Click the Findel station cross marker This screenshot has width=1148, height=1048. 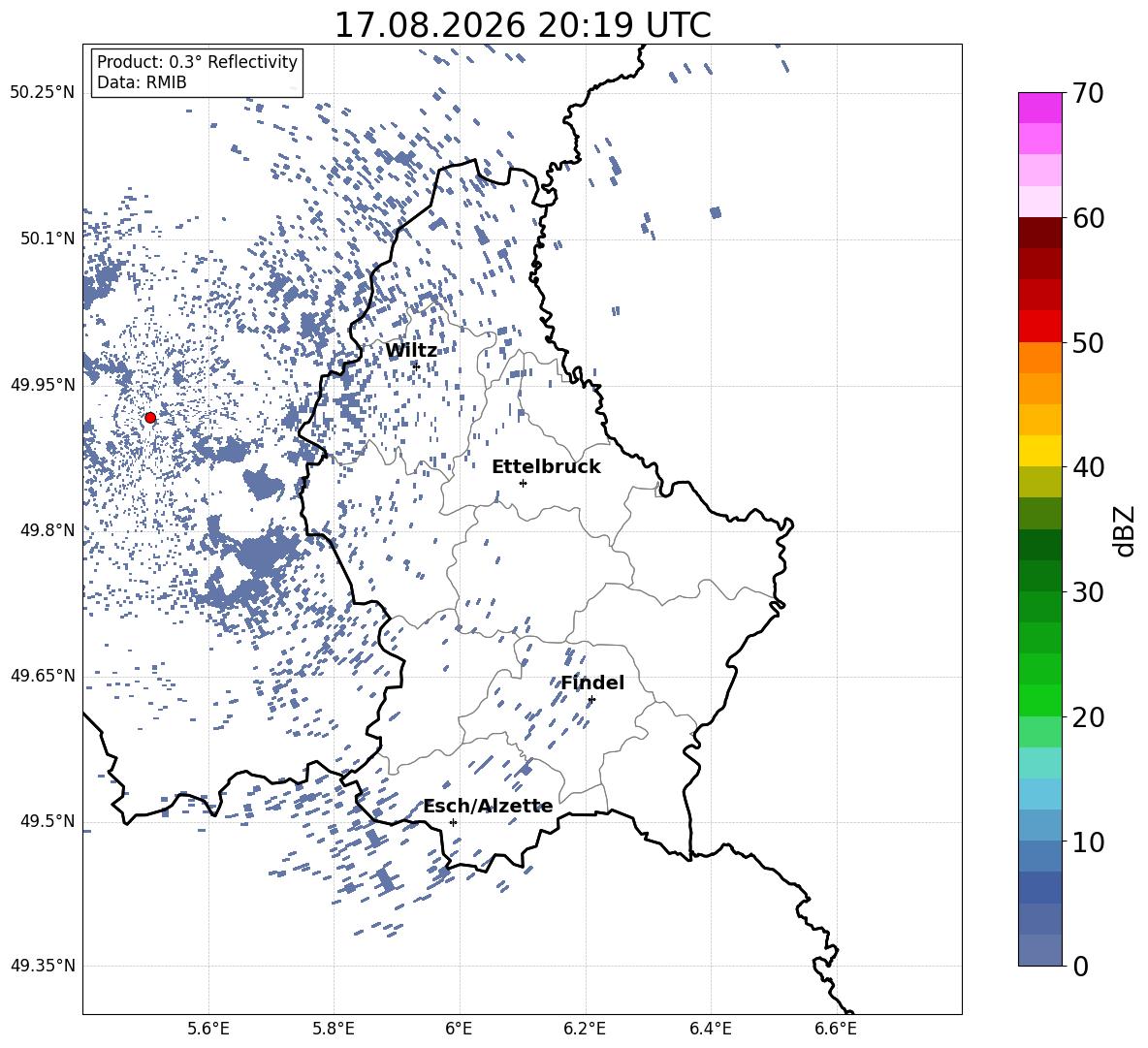coord(591,700)
